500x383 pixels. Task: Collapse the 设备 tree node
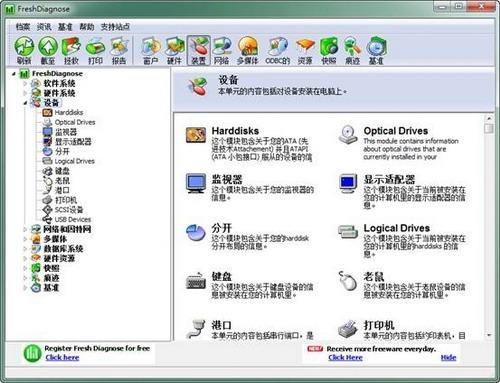pyautogui.click(x=25, y=103)
